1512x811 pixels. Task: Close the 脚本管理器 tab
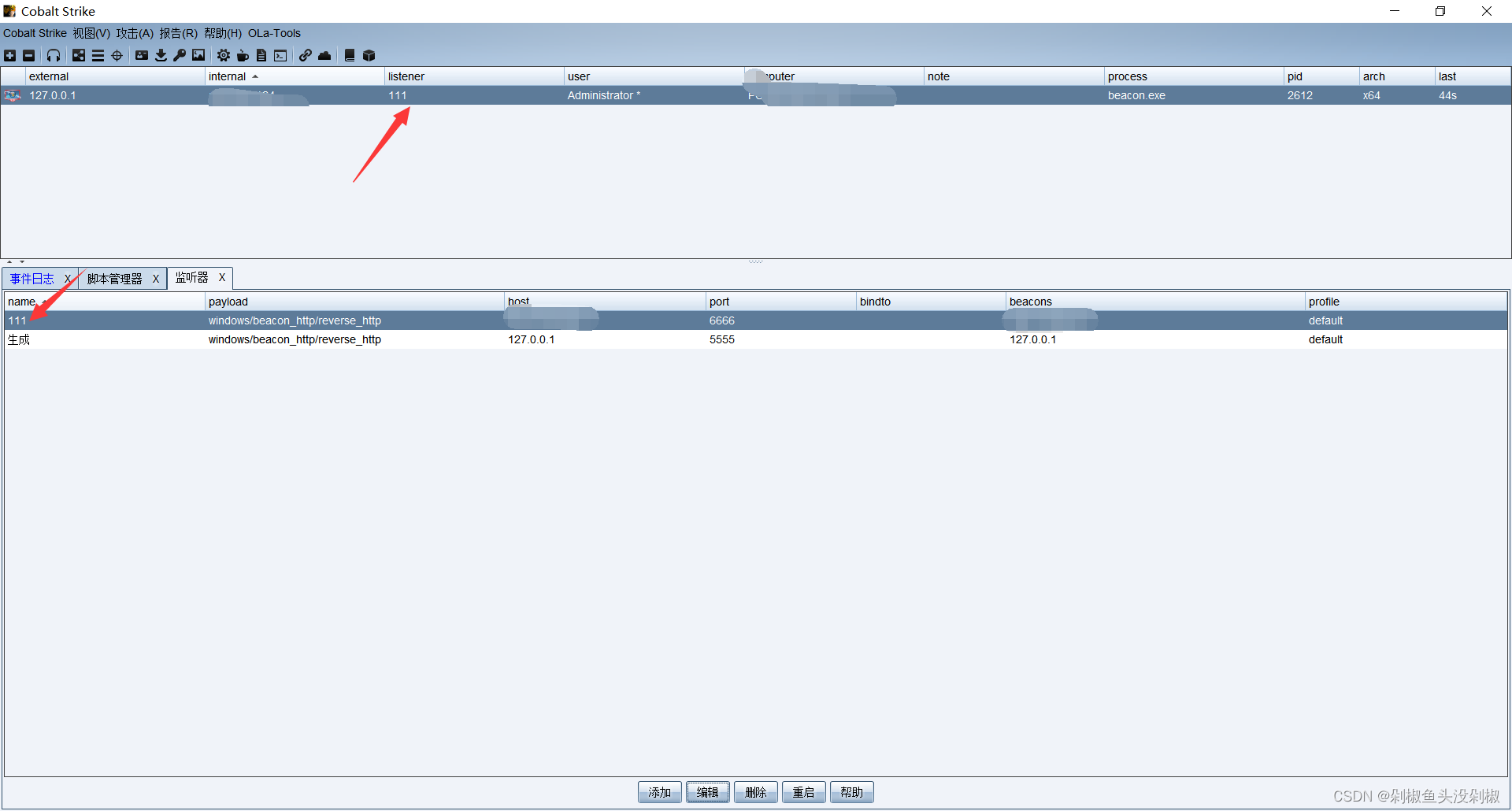tap(156, 279)
